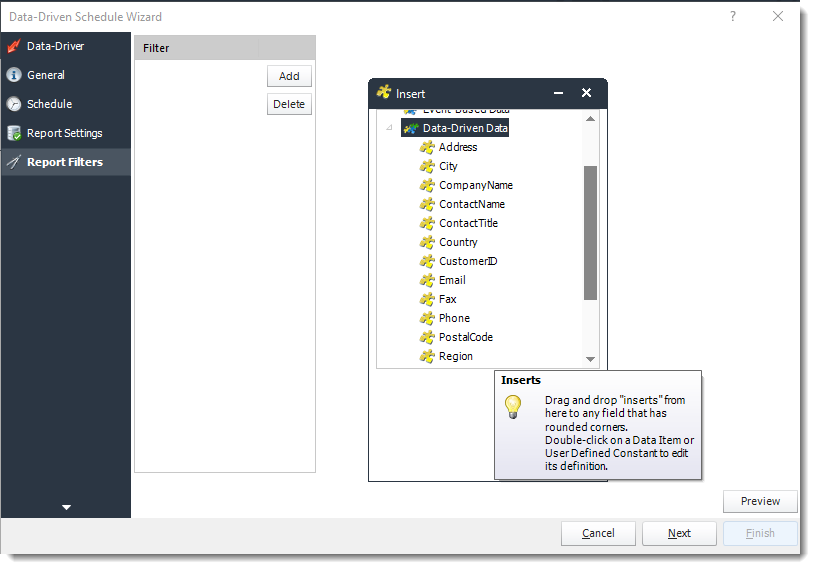Close the Insert dialog
Viewport: 815px width, 569px height.
click(x=586, y=92)
